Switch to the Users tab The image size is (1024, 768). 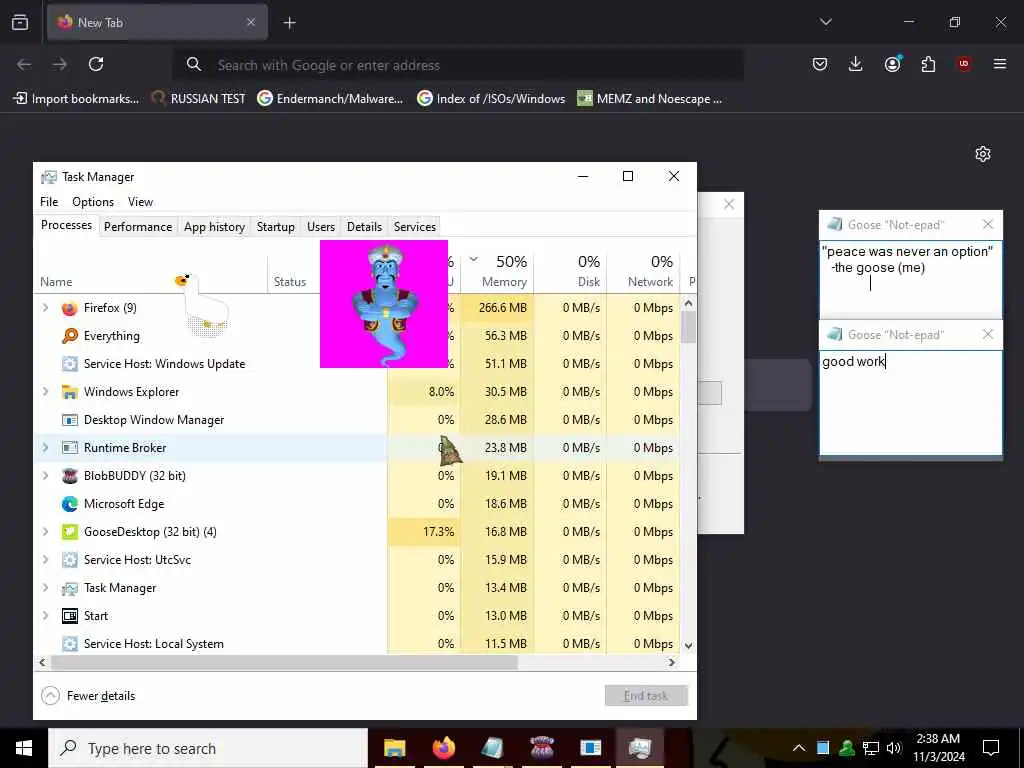point(321,227)
